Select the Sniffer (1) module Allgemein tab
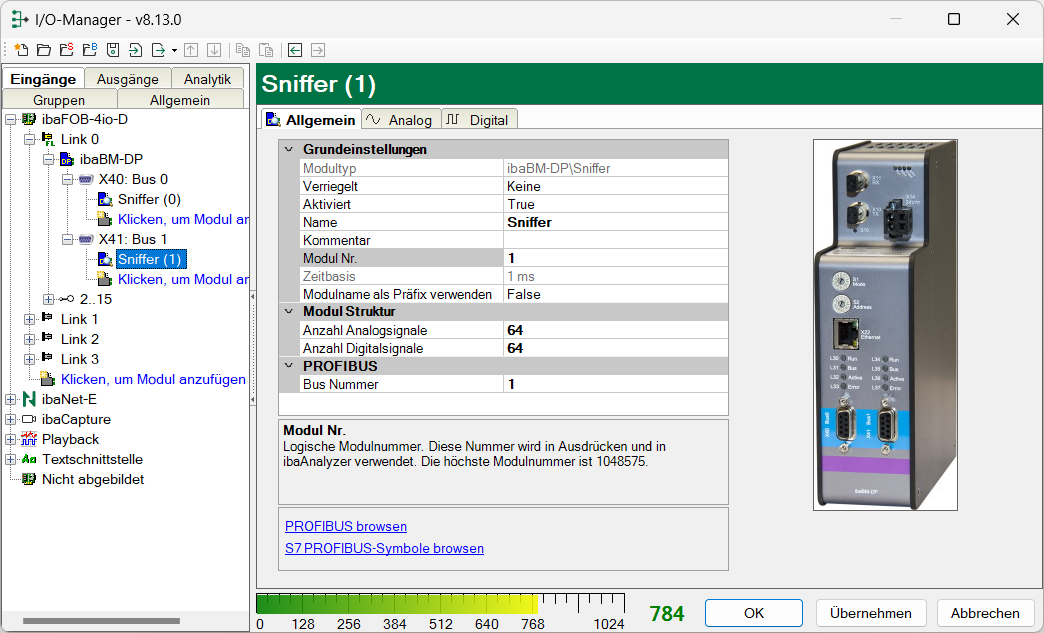This screenshot has height=633, width=1044. [311, 119]
